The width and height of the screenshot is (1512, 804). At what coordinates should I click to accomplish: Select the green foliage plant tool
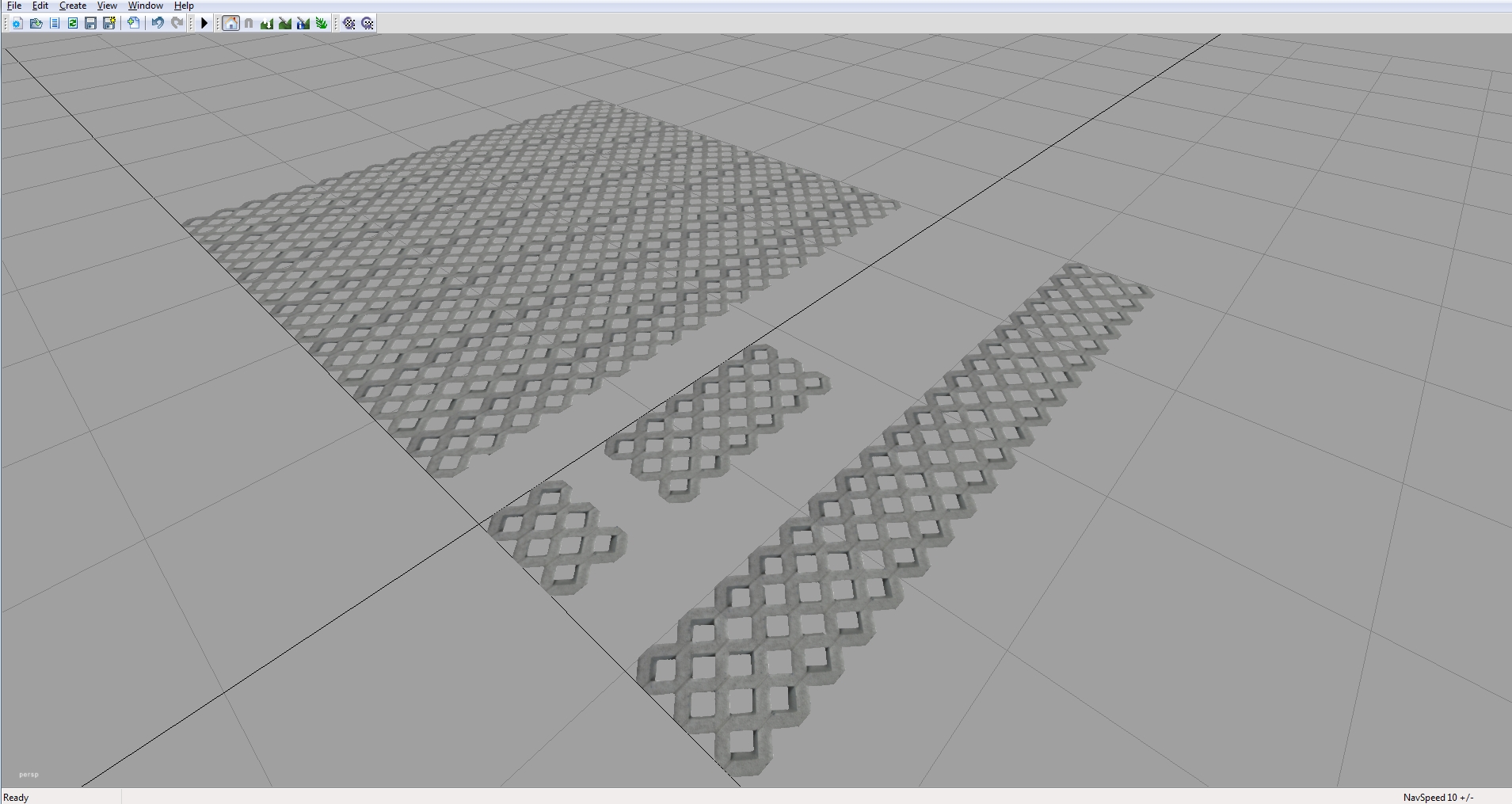click(x=322, y=24)
